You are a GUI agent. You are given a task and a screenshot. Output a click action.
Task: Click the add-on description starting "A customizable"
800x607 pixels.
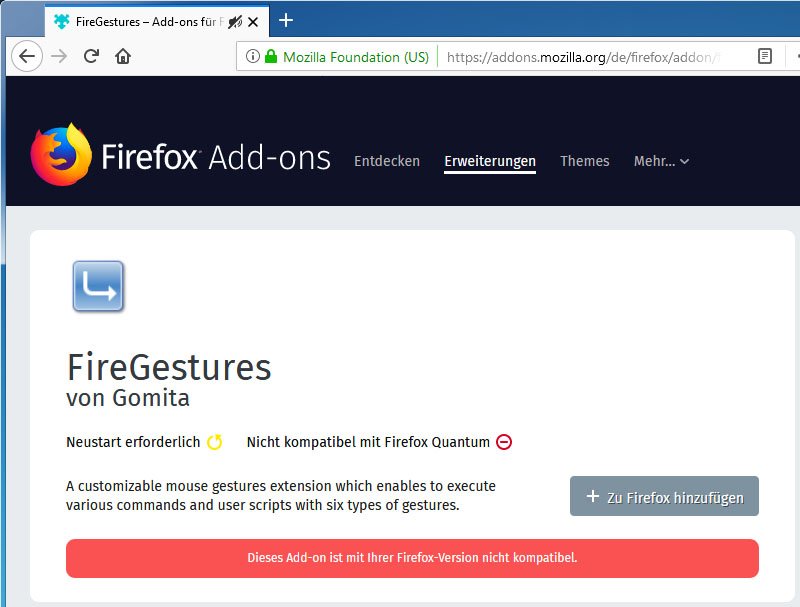point(281,495)
